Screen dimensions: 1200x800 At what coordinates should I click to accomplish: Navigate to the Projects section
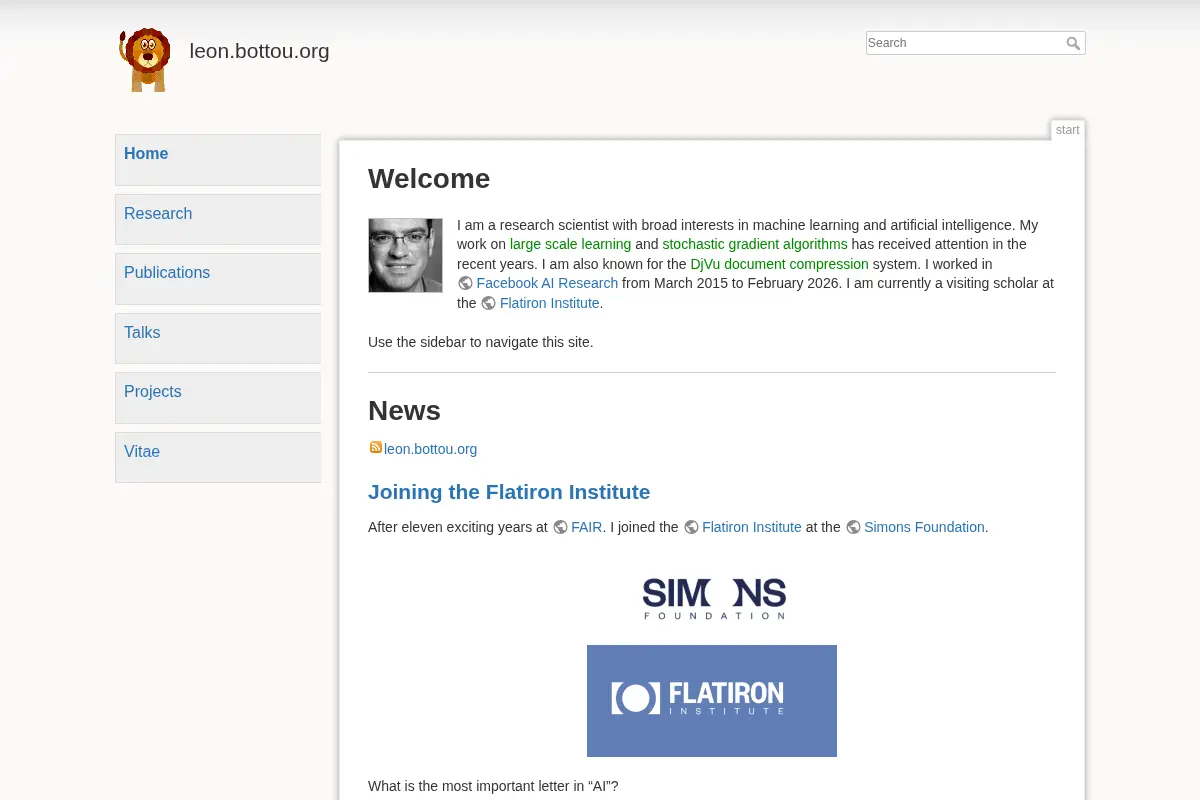coord(218,398)
